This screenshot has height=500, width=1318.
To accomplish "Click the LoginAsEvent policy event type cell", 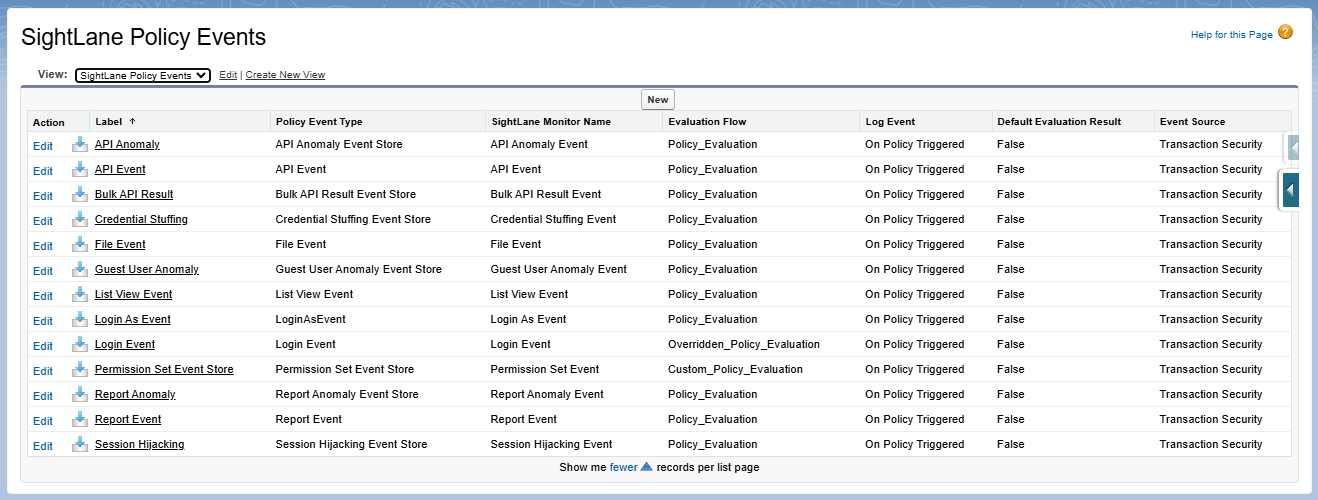I will pos(310,319).
